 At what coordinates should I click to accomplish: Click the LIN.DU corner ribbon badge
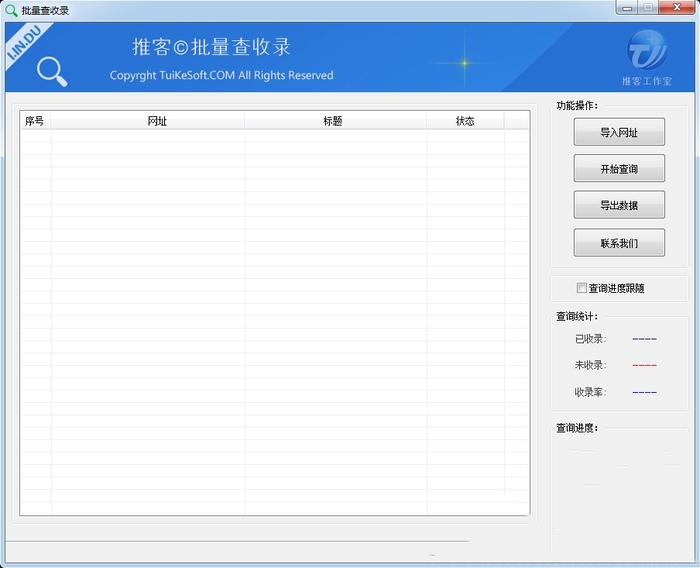coord(22,46)
